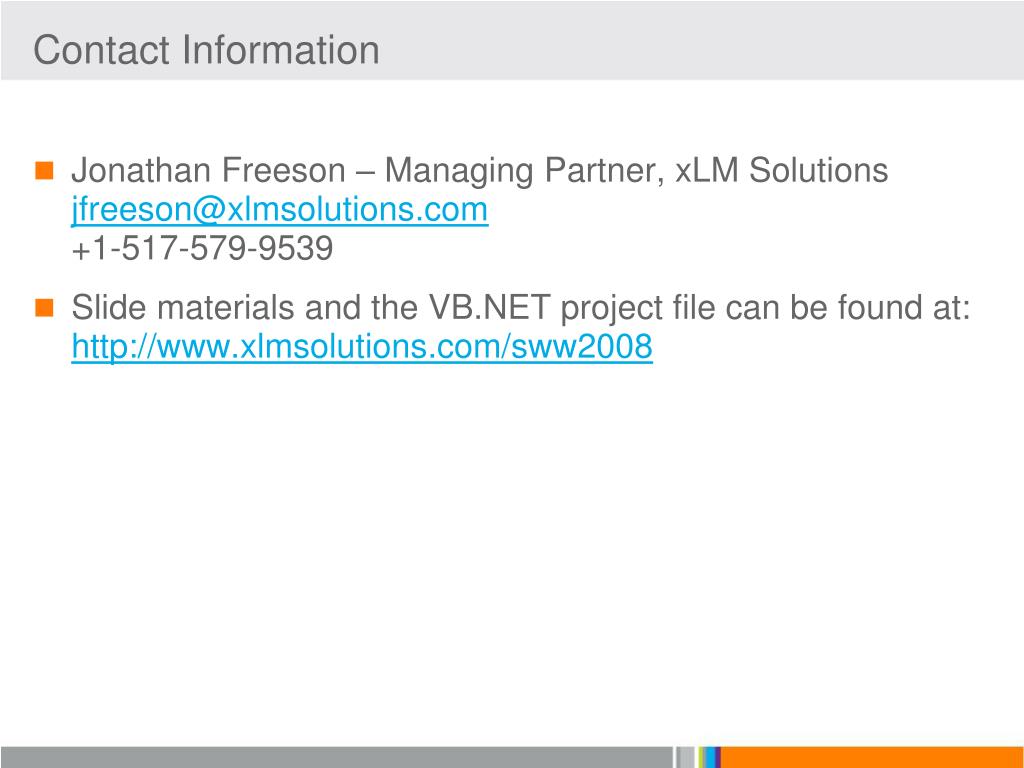Open the jfreeson@xlmsolutions.com email link
1024x768 pixels.
[280, 210]
